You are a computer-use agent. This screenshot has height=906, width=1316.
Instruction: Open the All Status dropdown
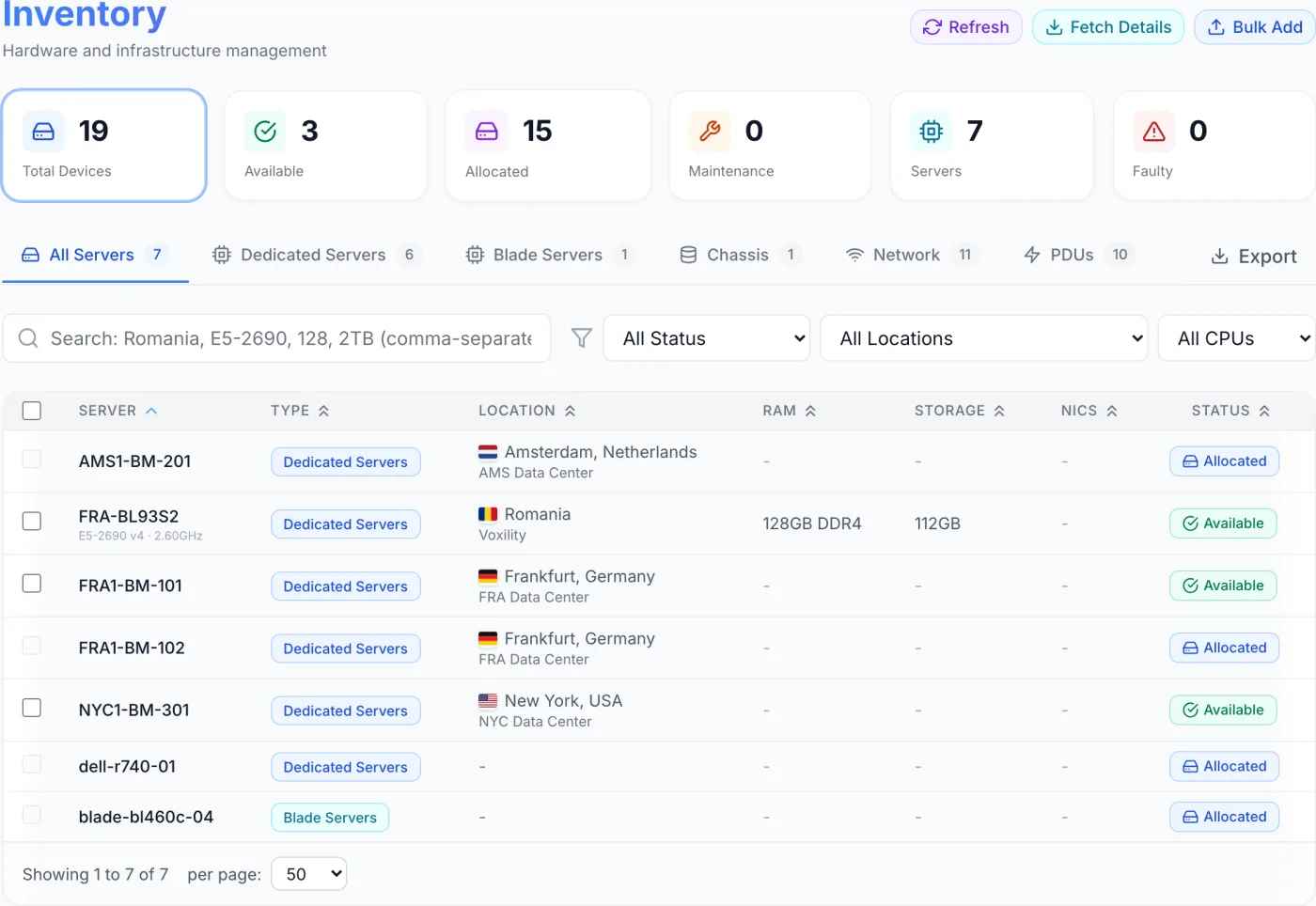click(706, 338)
